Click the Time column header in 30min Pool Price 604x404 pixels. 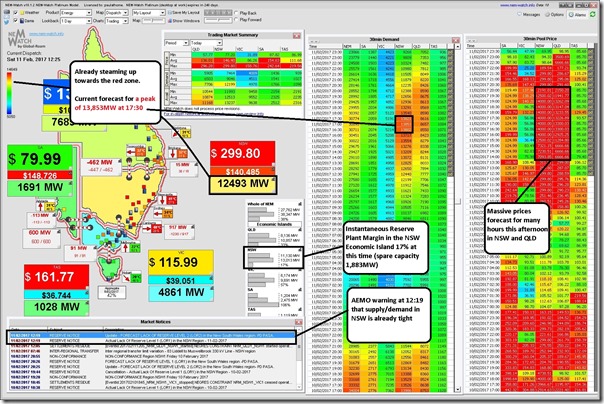(x=484, y=46)
